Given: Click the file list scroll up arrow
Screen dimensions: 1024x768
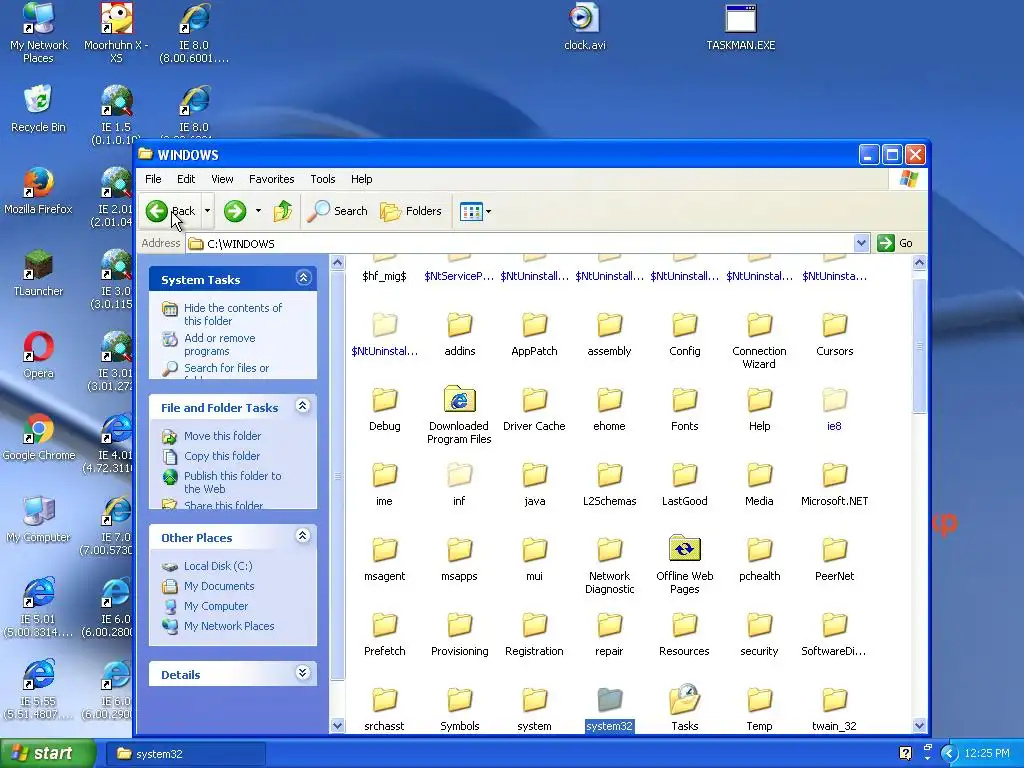Looking at the screenshot, I should tap(919, 263).
